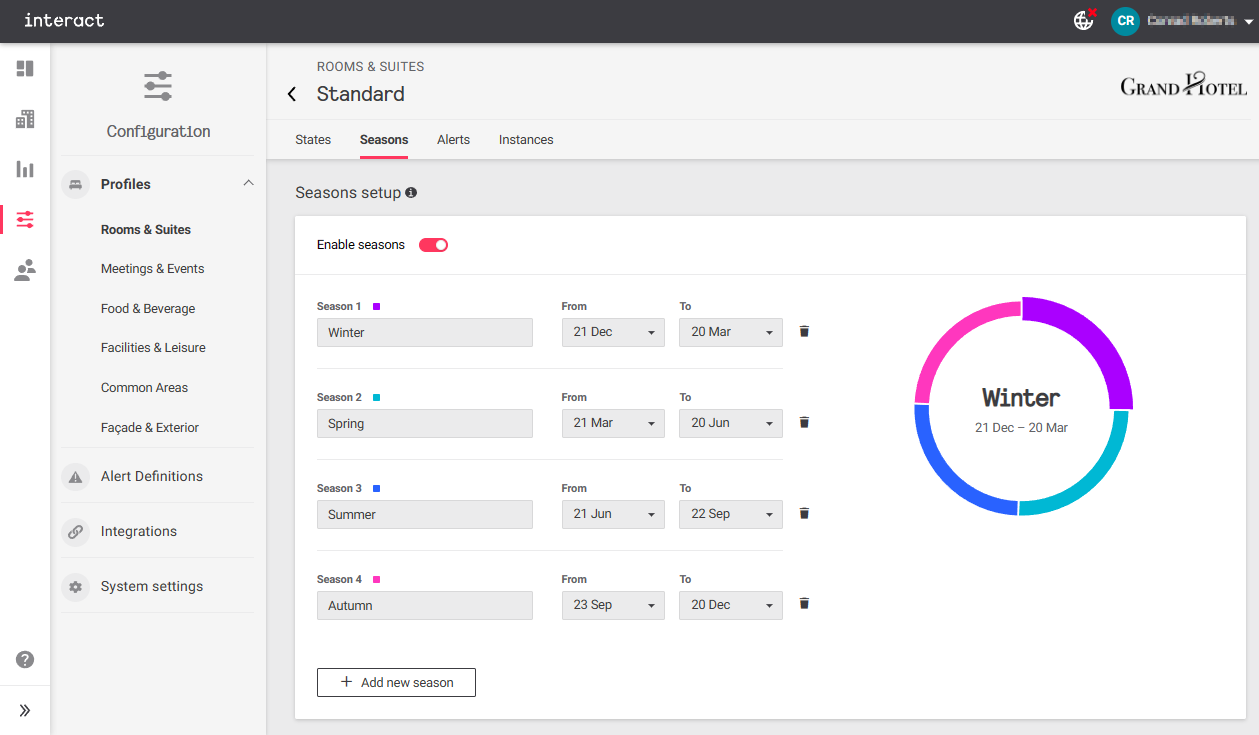Open the Winter From date dropdown
1259x735 pixels.
pos(613,332)
